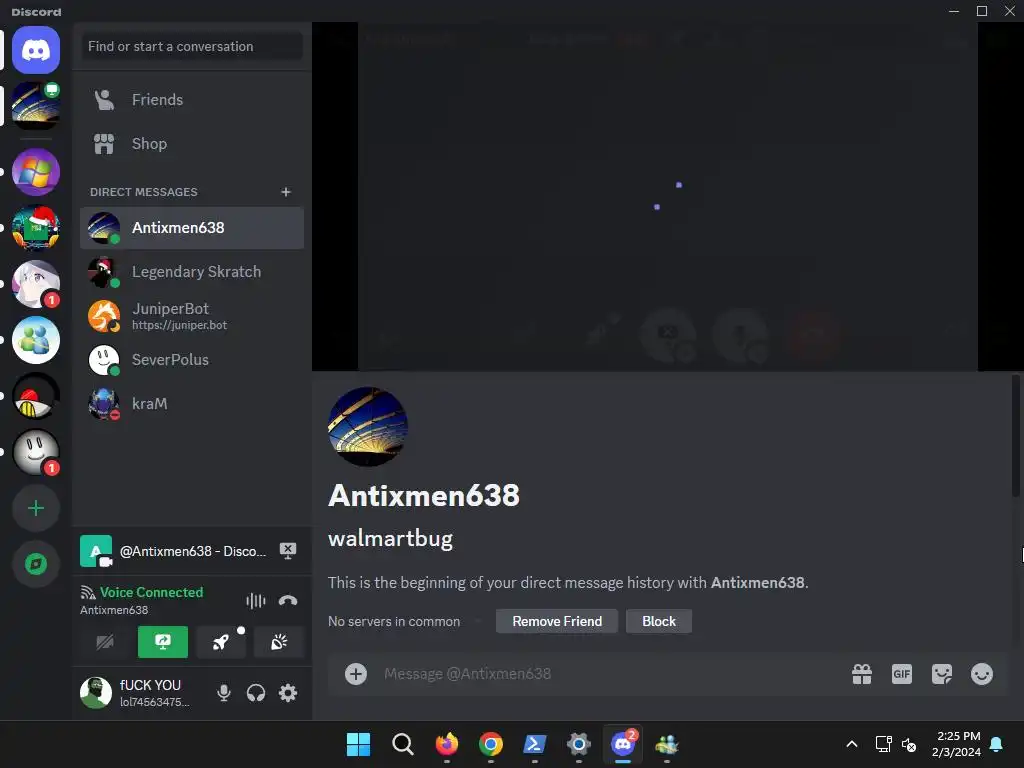Open the current DM call server icon
Screen dimensions: 1024x768
(x=36, y=106)
